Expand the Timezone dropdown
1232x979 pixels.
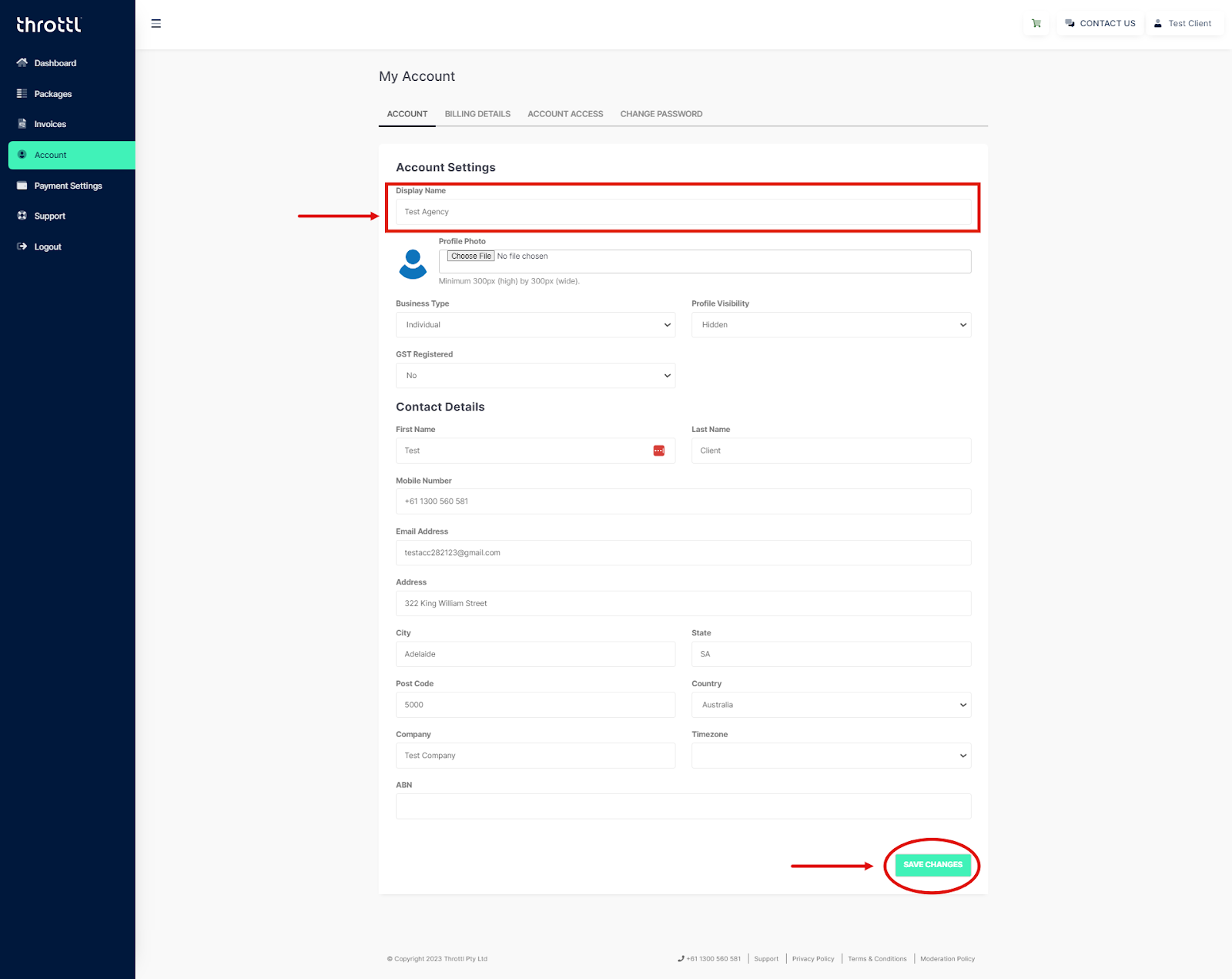point(830,756)
